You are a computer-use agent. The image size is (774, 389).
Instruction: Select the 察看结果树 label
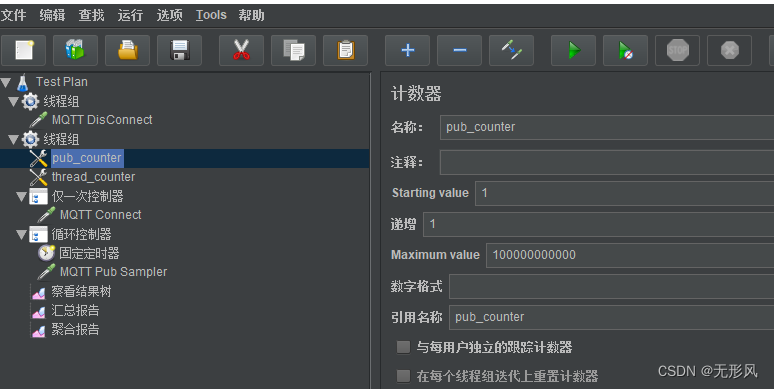[81, 292]
